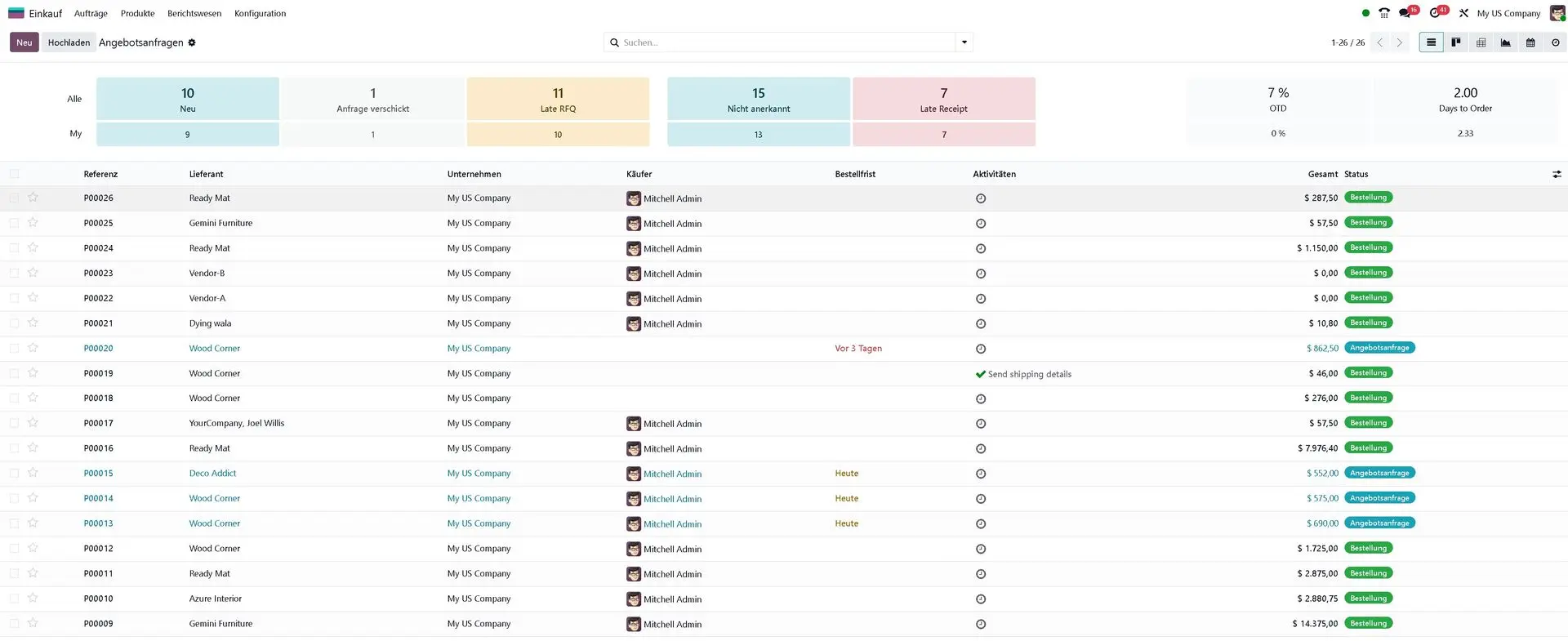Open the activity view clock icon

point(1555,42)
